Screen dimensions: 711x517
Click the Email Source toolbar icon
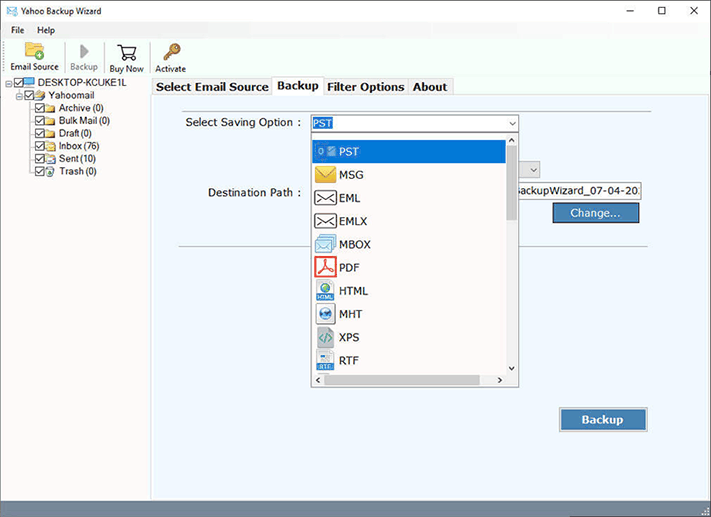pos(34,52)
